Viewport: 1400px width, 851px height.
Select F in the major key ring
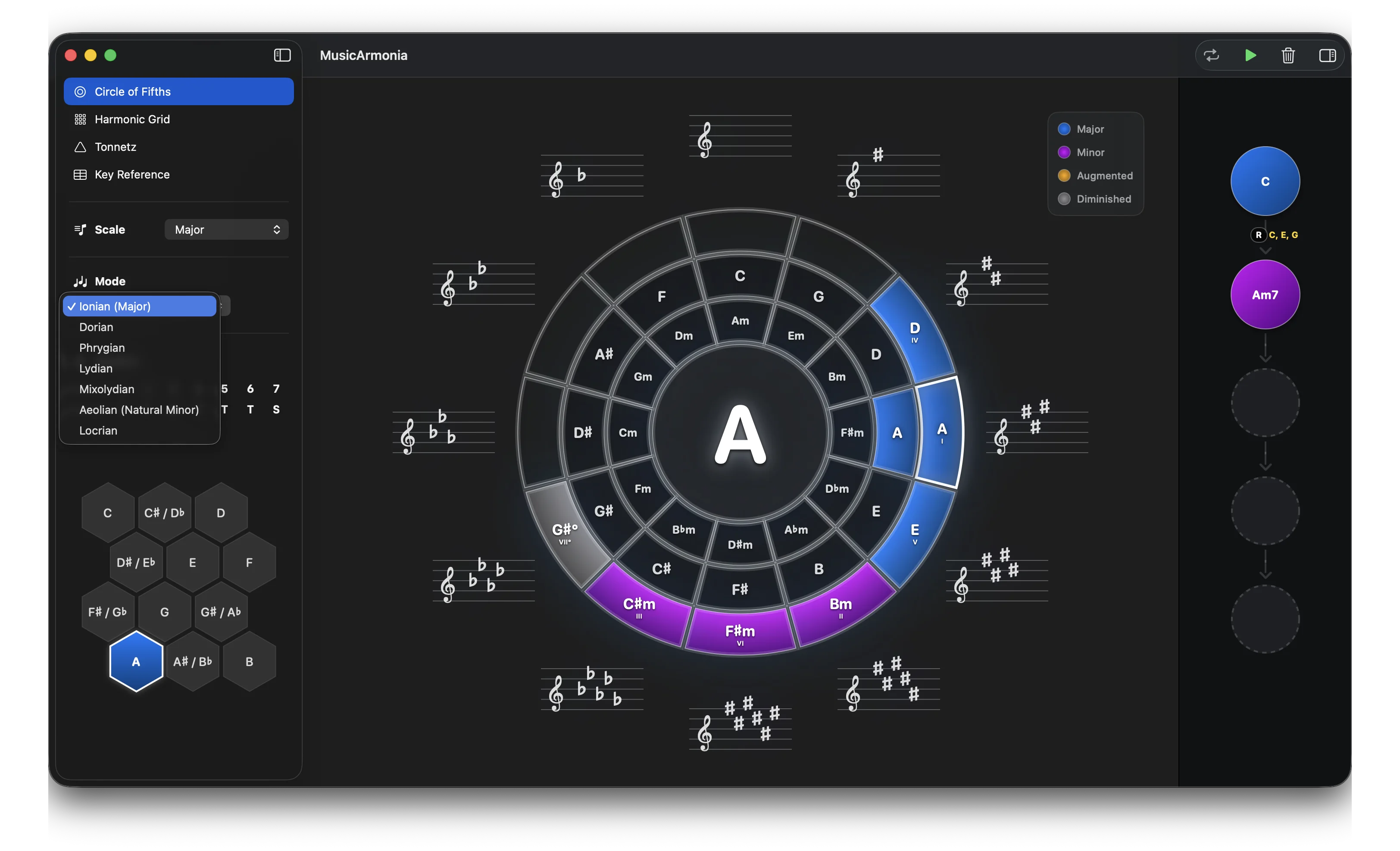(661, 297)
